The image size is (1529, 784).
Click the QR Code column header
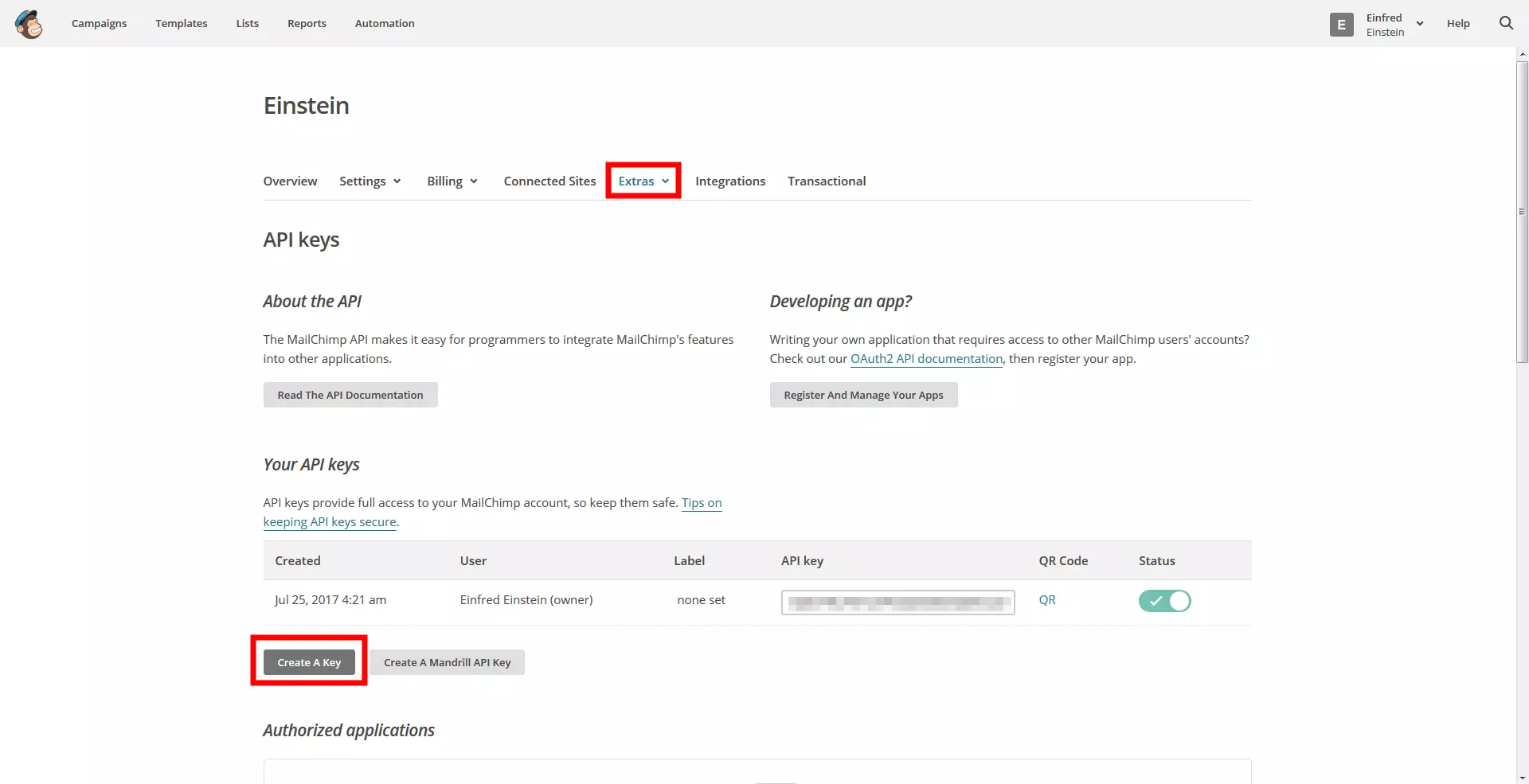[1063, 561]
